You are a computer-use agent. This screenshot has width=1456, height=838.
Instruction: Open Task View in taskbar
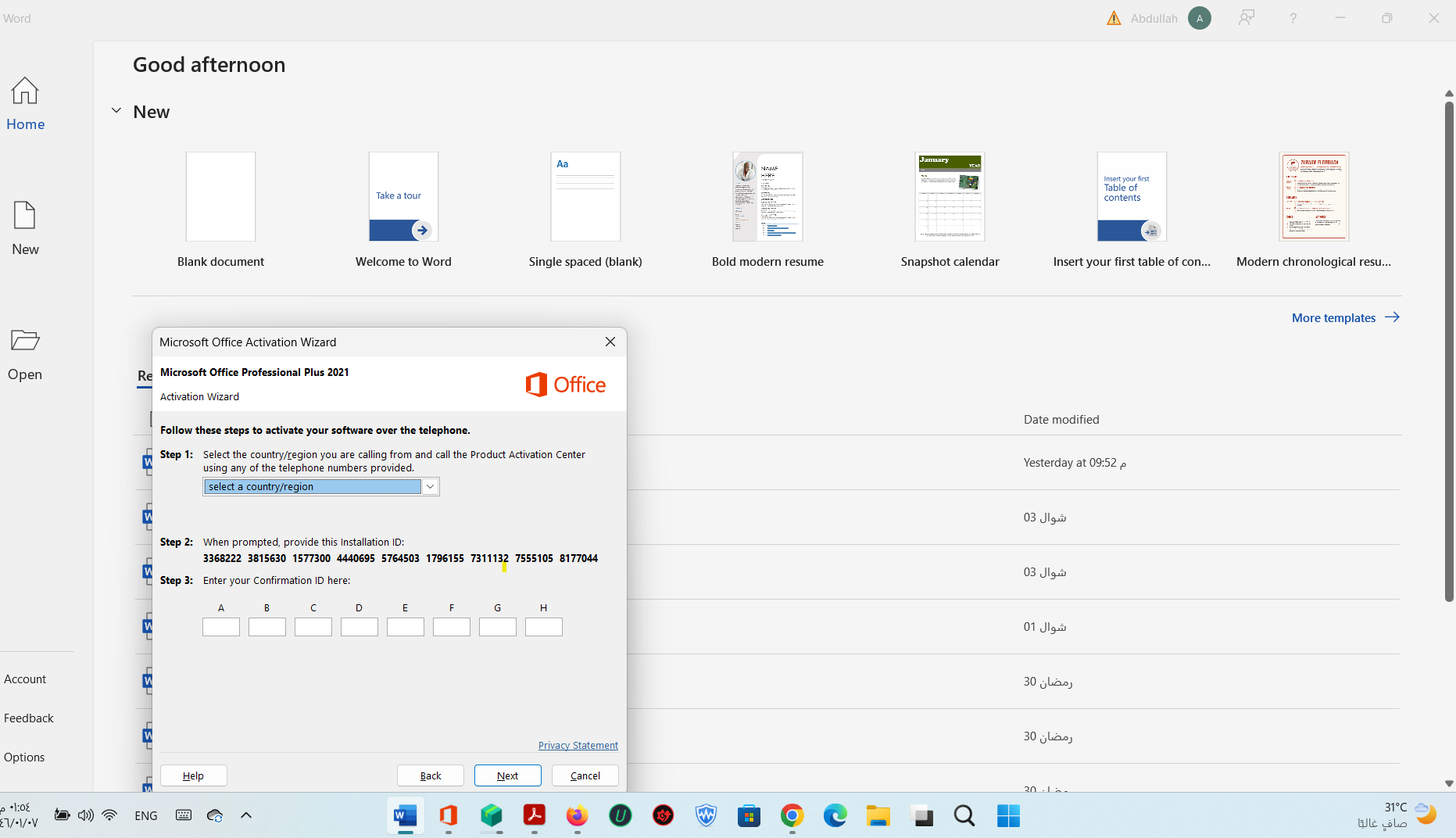pyautogui.click(x=922, y=816)
